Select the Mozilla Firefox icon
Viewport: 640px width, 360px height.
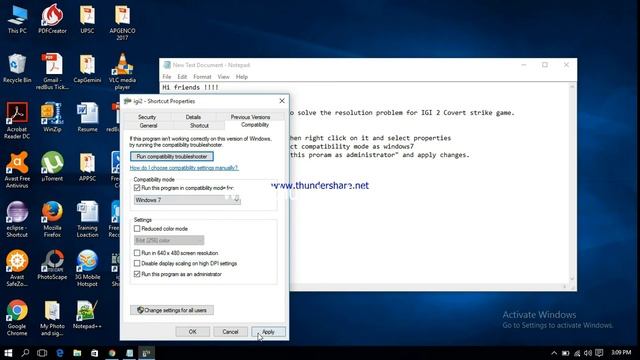pos(52,220)
